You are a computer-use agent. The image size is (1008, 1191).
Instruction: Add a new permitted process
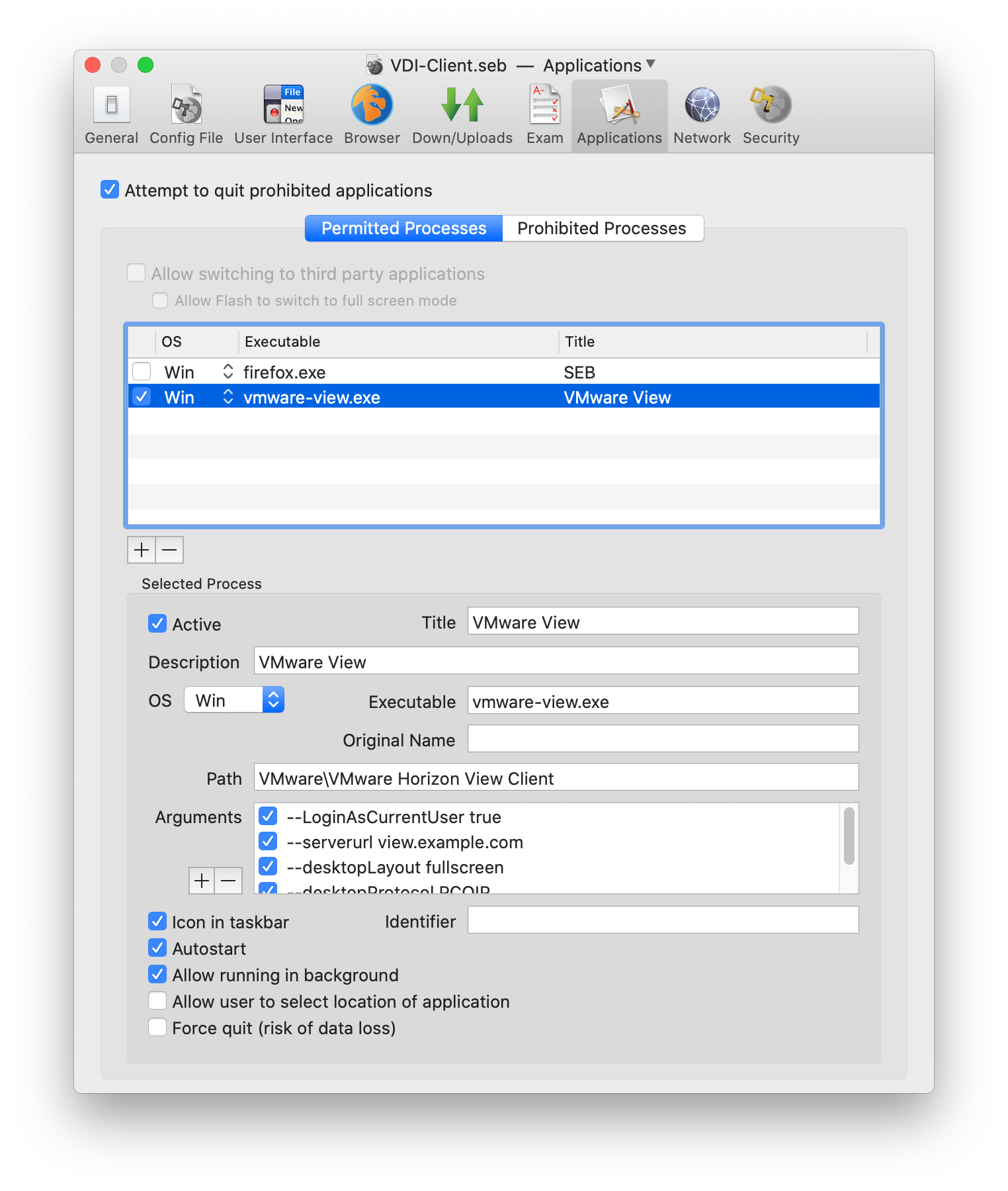(142, 550)
